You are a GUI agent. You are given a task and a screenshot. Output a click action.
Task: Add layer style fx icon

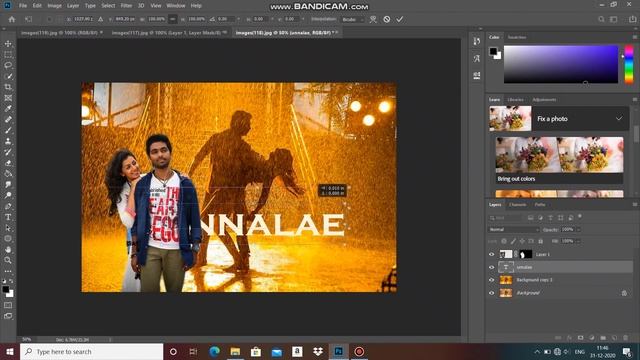click(x=569, y=338)
